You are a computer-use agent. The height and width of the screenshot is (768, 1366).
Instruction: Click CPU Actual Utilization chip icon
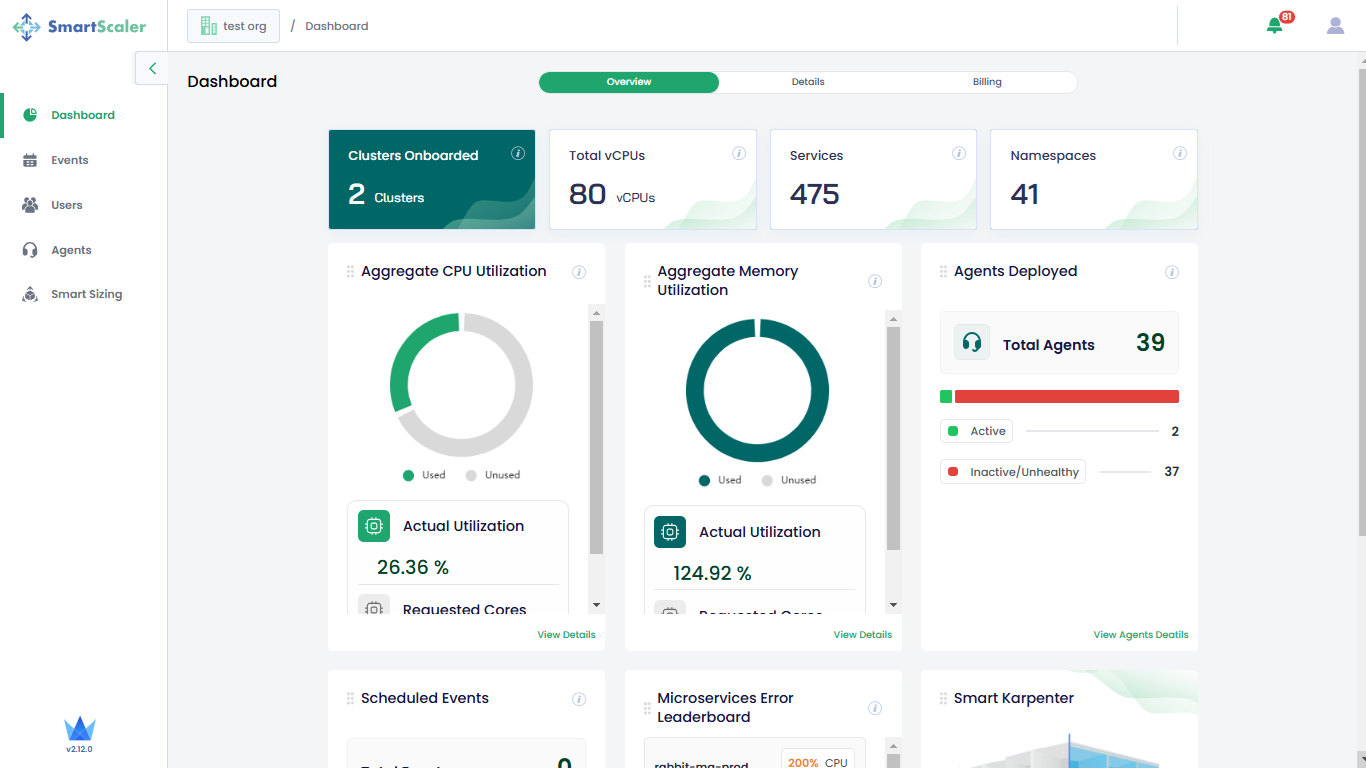click(374, 526)
